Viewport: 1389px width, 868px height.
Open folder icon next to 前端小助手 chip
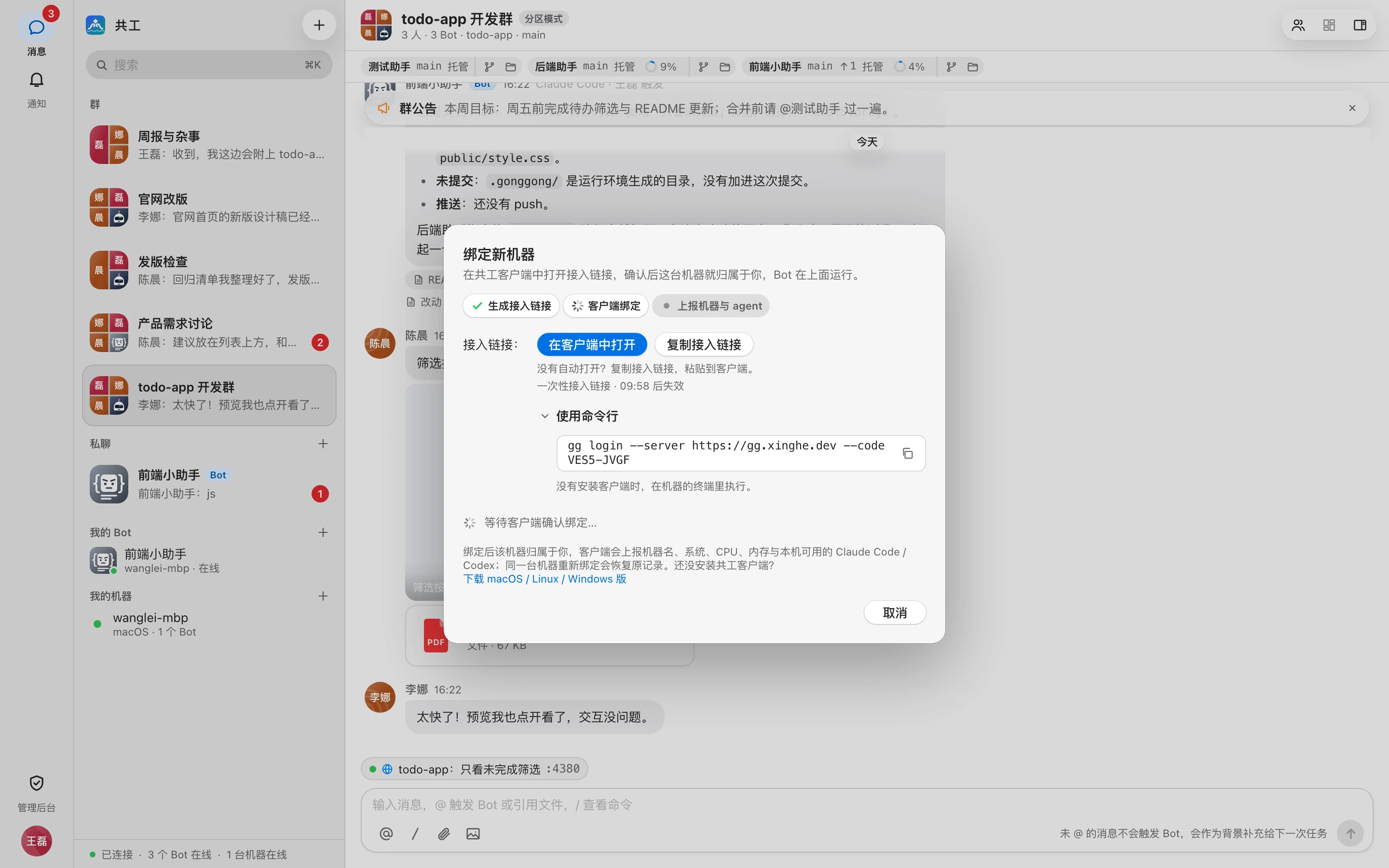pos(972,67)
